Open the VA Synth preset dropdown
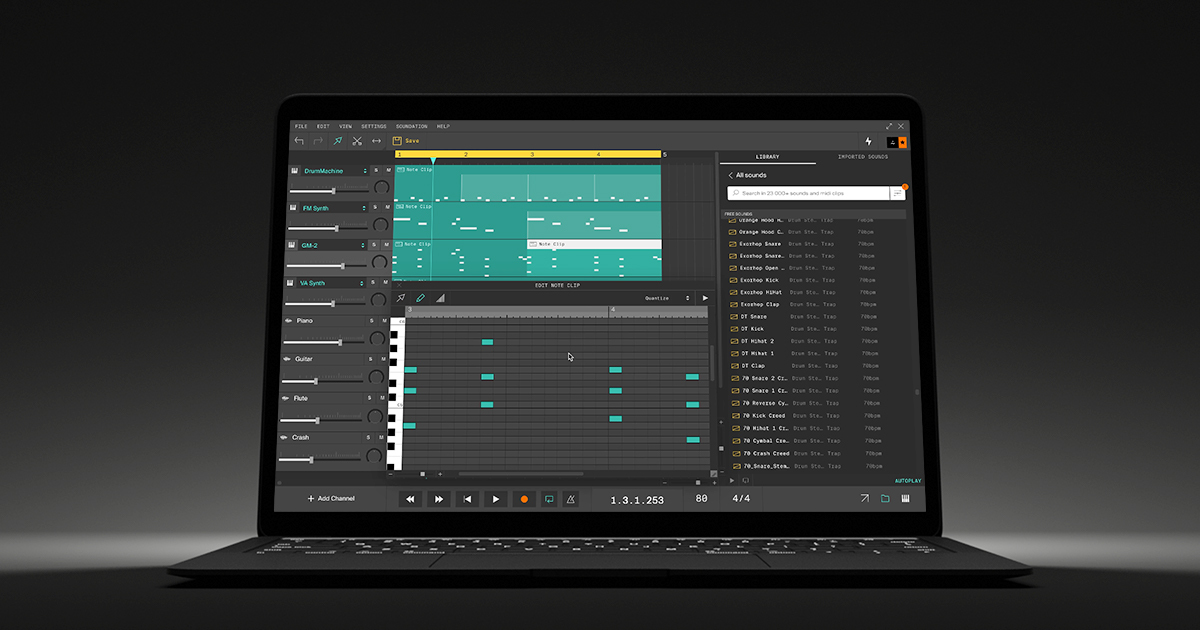Image resolution: width=1200 pixels, height=630 pixels. (x=362, y=282)
